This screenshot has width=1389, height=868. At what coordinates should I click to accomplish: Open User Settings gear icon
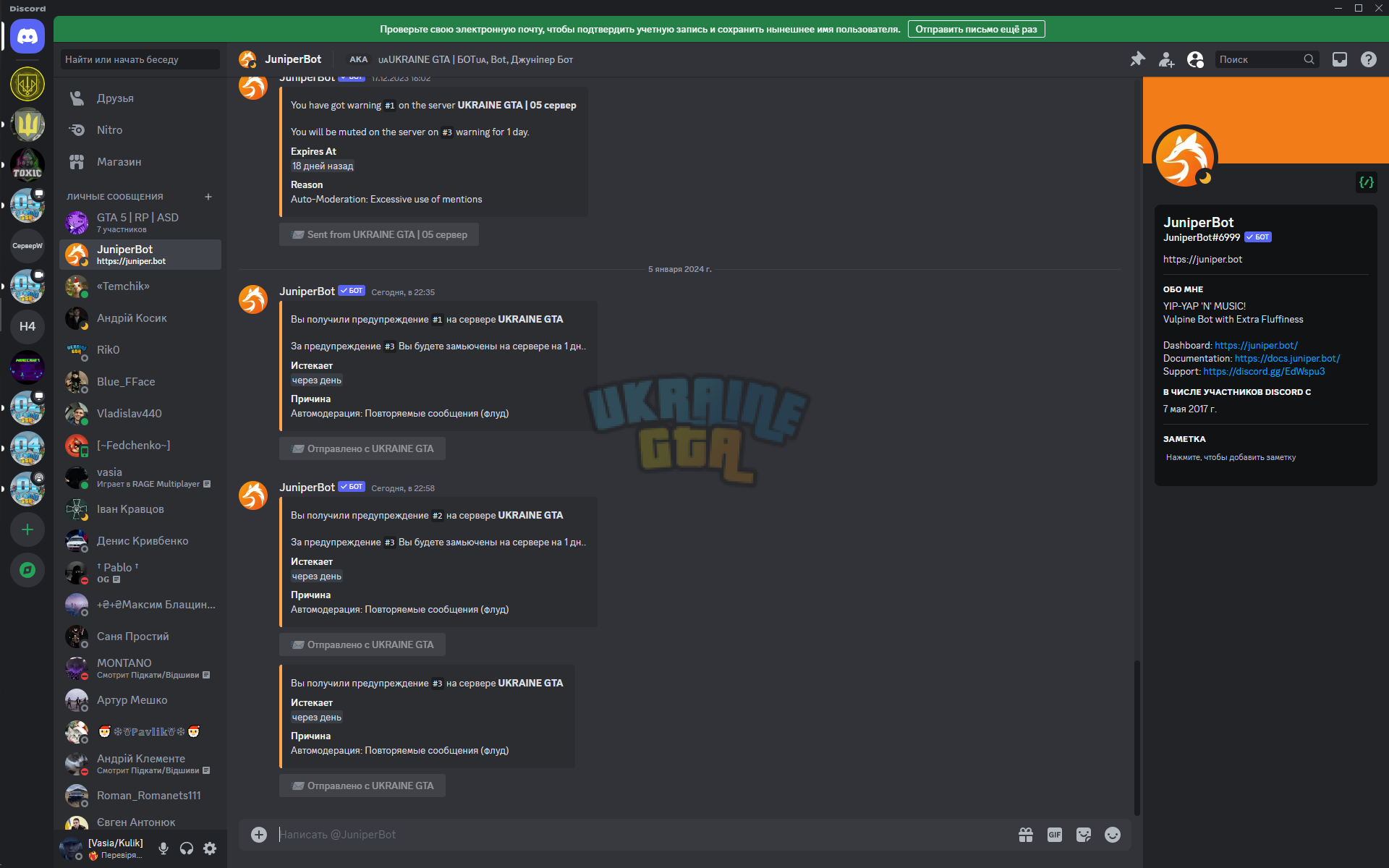[x=210, y=848]
